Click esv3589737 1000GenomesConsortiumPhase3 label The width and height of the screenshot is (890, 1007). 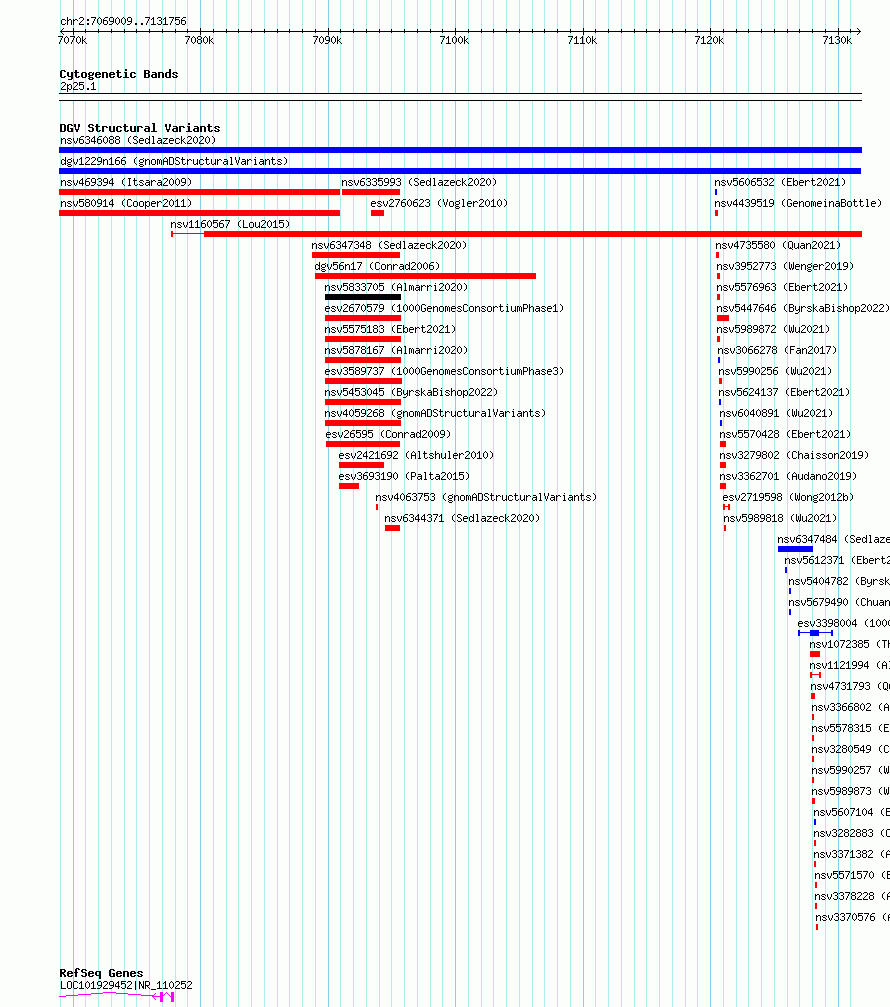(444, 371)
